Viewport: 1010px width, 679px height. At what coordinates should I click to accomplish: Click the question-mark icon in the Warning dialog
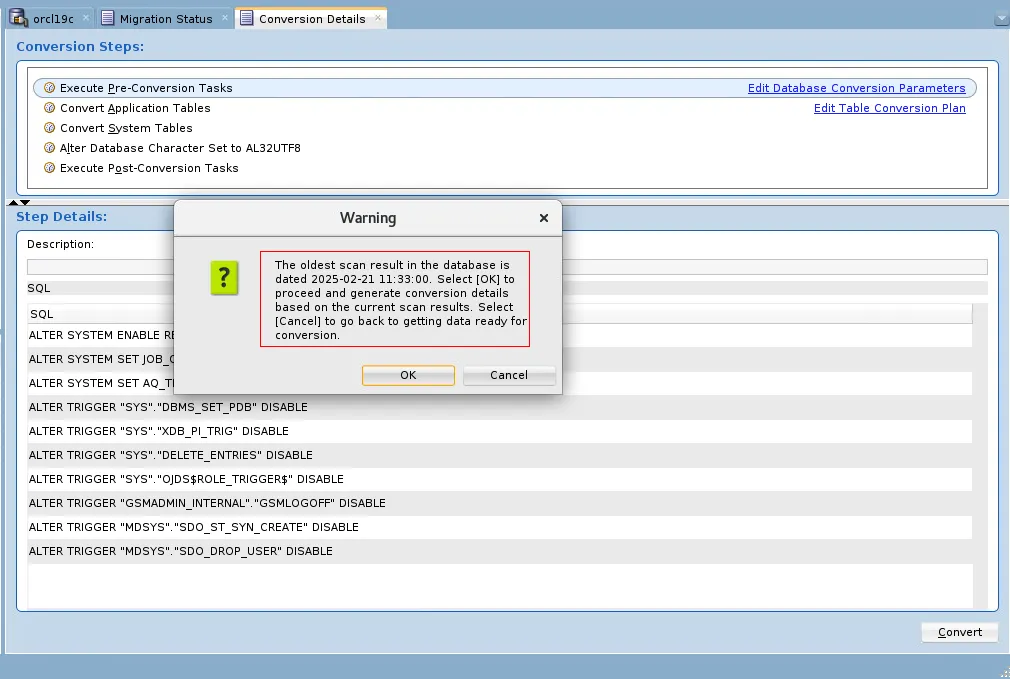click(x=223, y=278)
